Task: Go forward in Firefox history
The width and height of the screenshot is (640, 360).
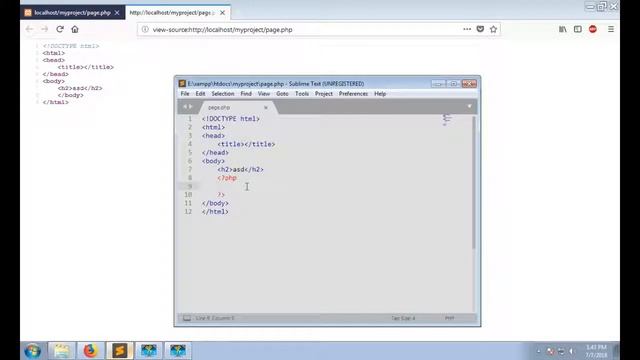Action: click(x=44, y=29)
